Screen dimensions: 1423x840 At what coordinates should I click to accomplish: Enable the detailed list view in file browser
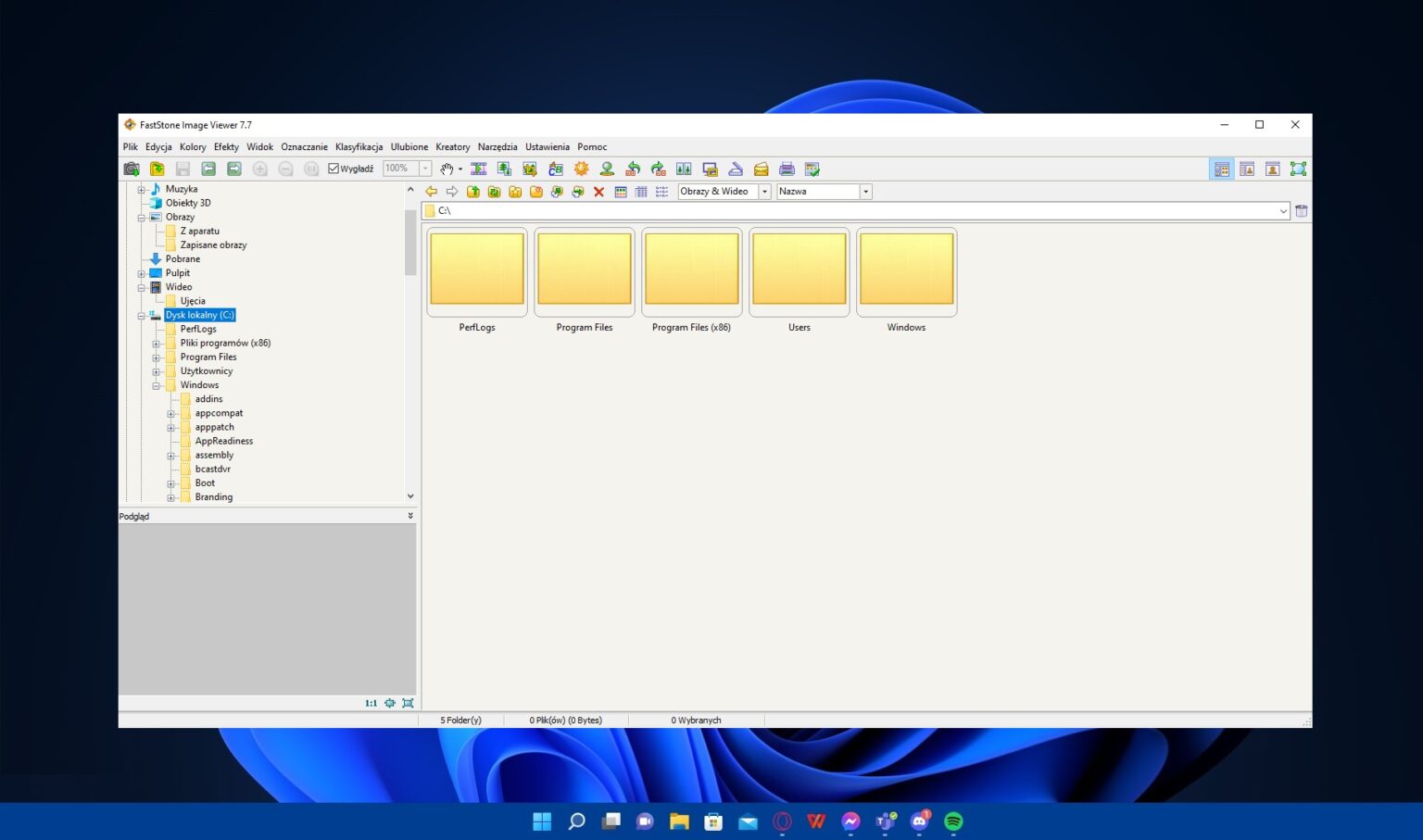(640, 191)
